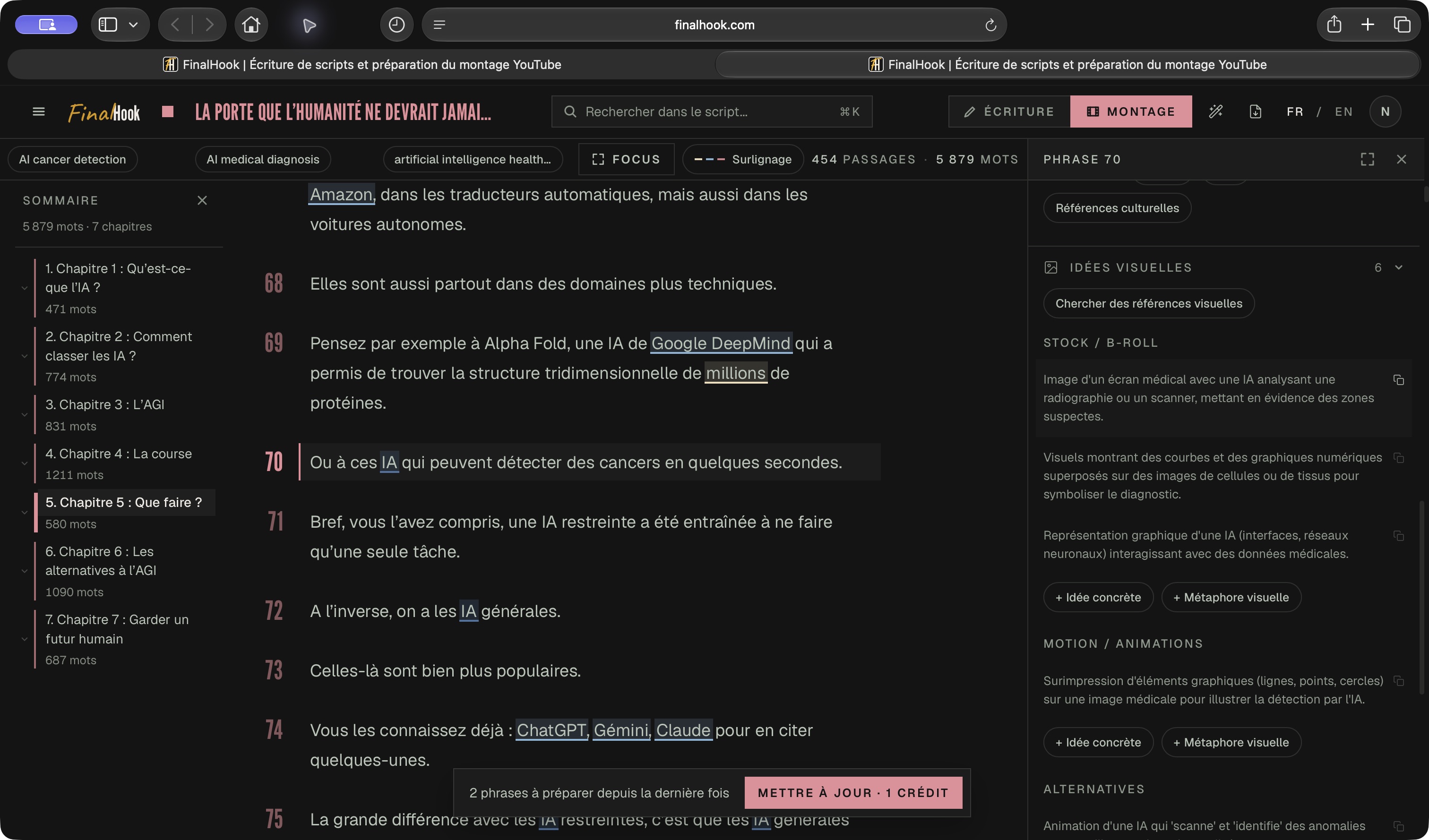Add Métaphore visuelle under Stock / B-Roll
Image resolution: width=1429 pixels, height=840 pixels.
coord(1231,598)
